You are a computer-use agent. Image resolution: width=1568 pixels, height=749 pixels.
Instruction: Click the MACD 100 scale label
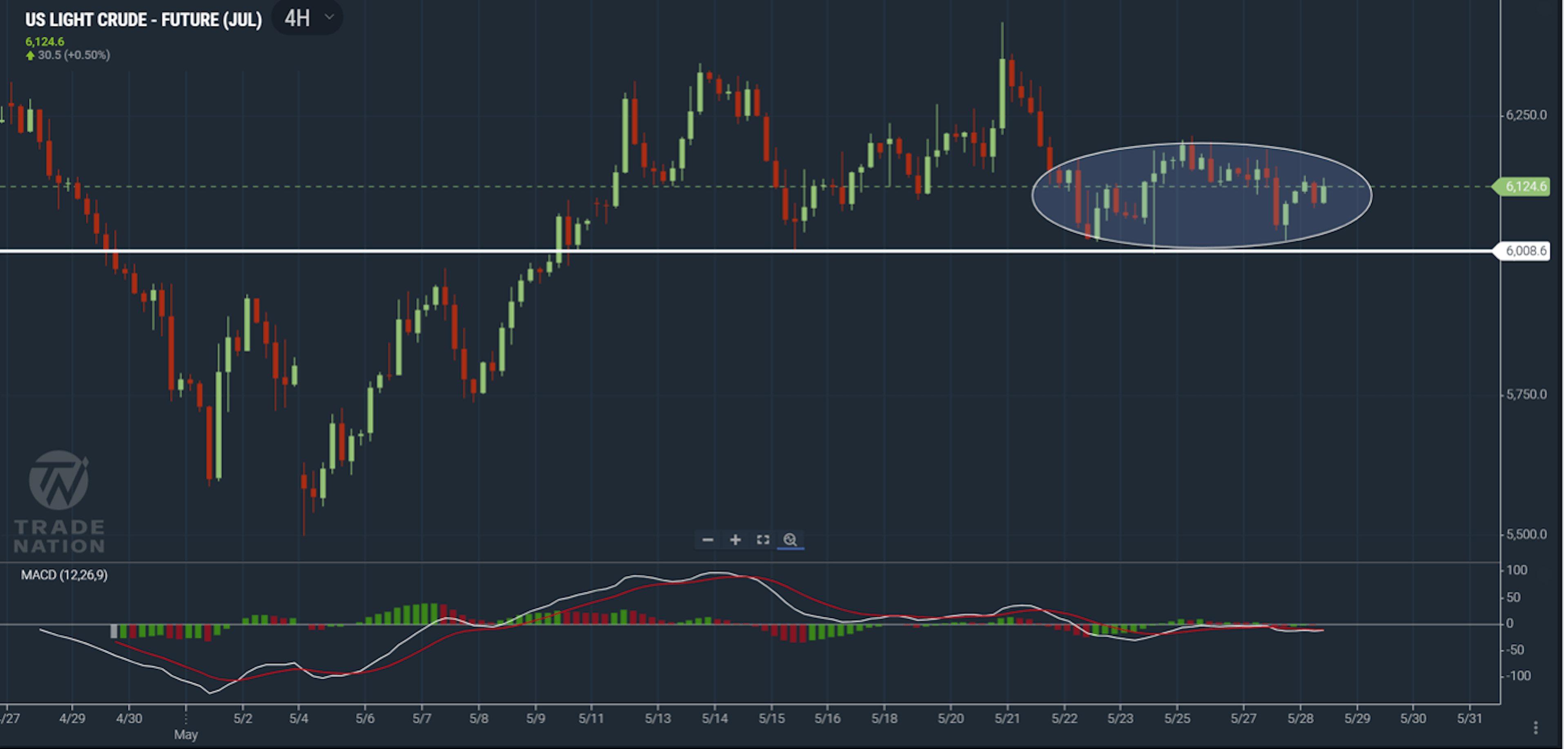(1516, 570)
